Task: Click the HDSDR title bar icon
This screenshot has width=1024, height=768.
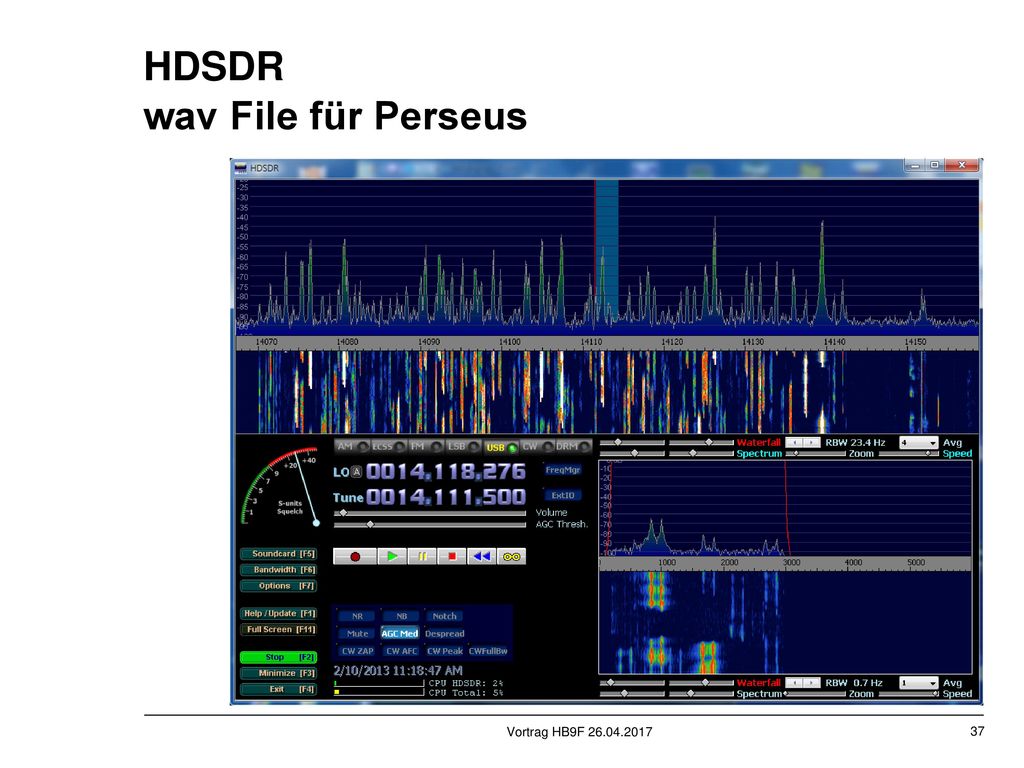Action: (x=241, y=168)
